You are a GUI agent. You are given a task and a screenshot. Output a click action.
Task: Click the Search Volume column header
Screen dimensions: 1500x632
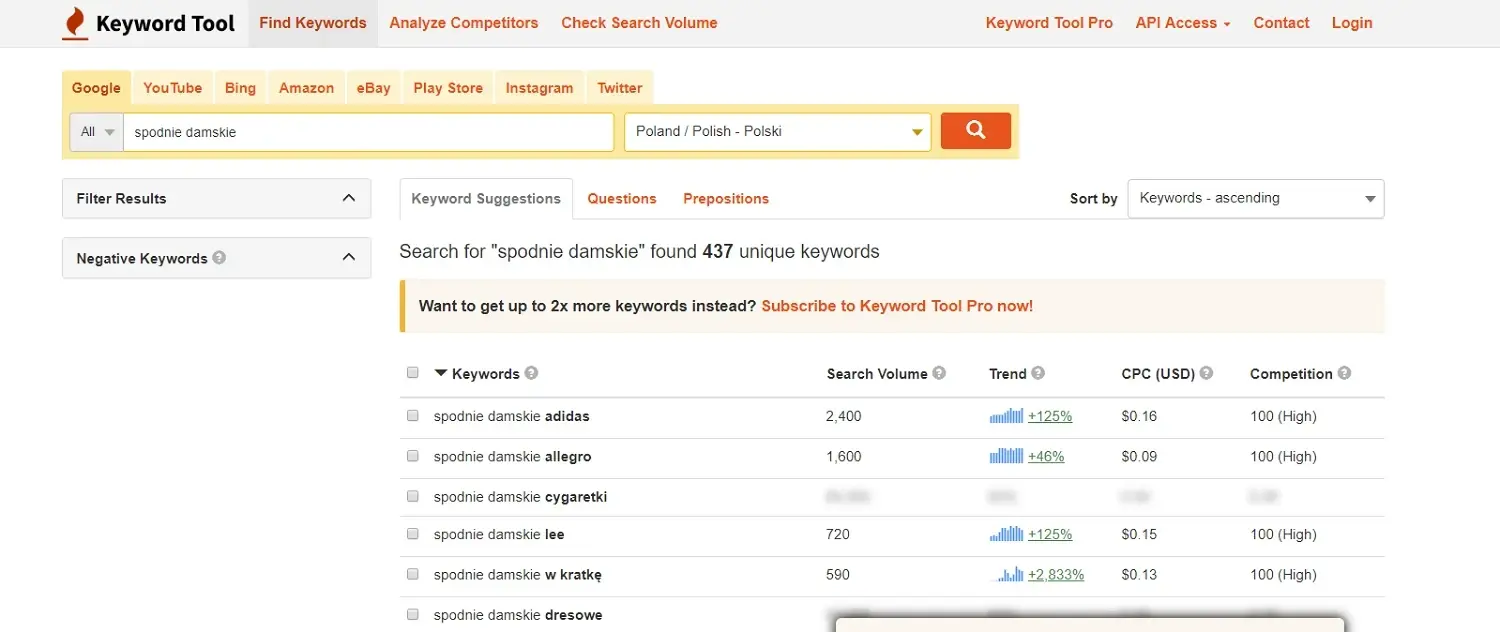[877, 373]
